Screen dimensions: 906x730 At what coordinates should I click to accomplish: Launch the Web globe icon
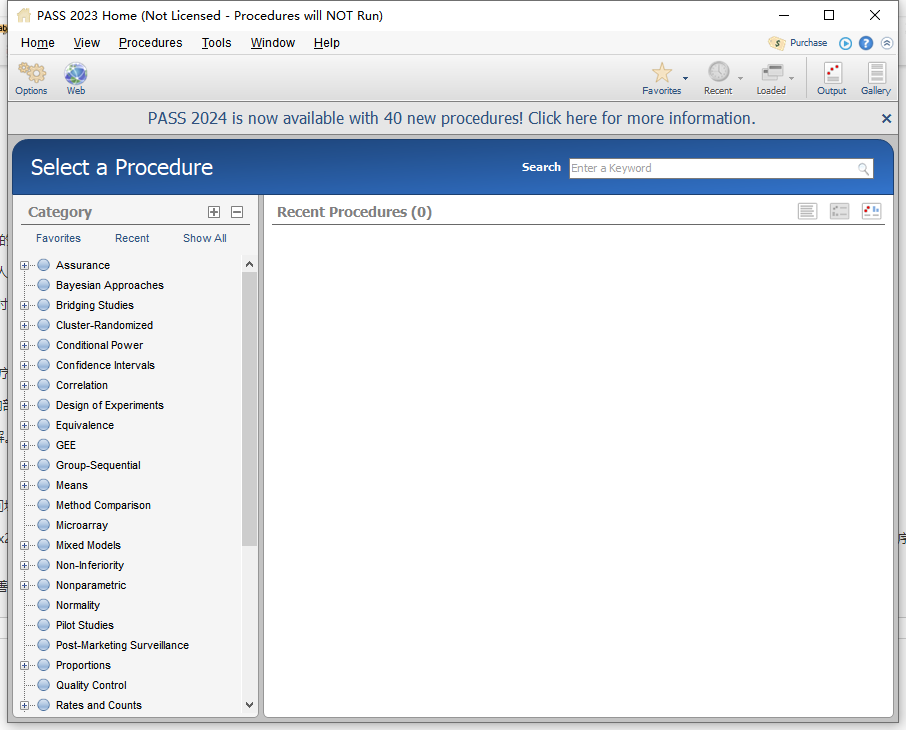(x=76, y=73)
